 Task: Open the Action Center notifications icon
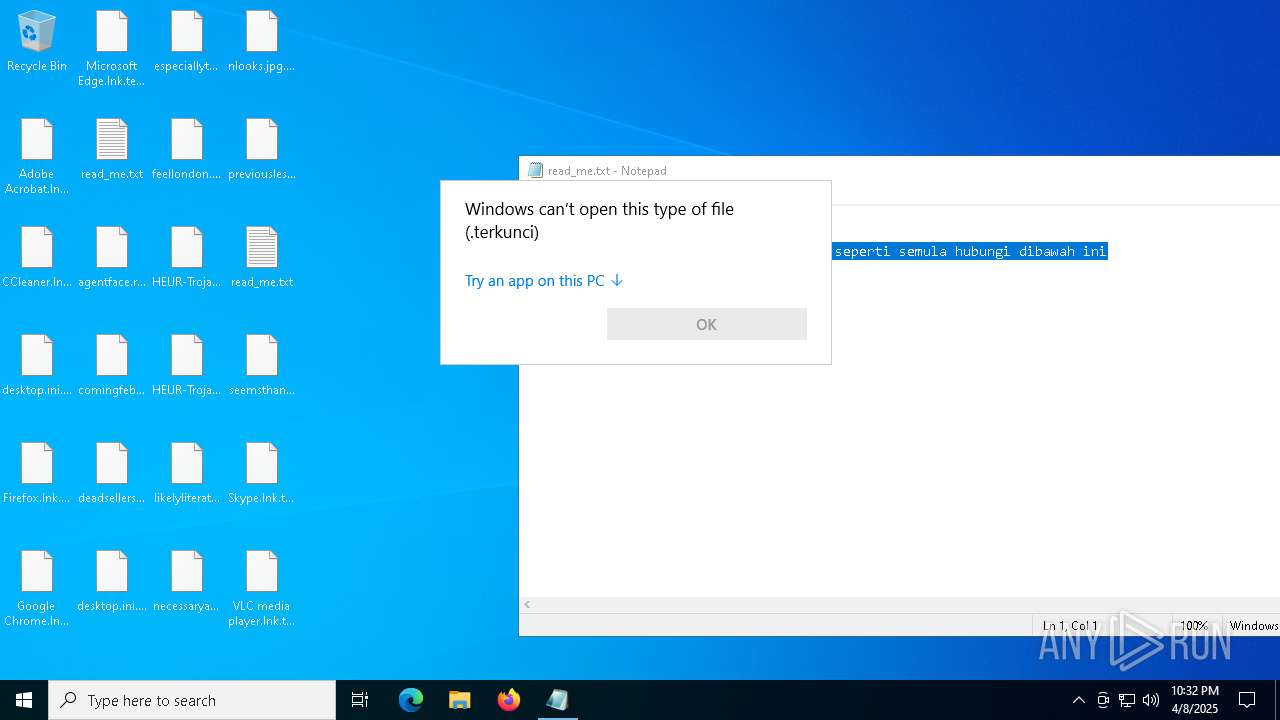1247,700
